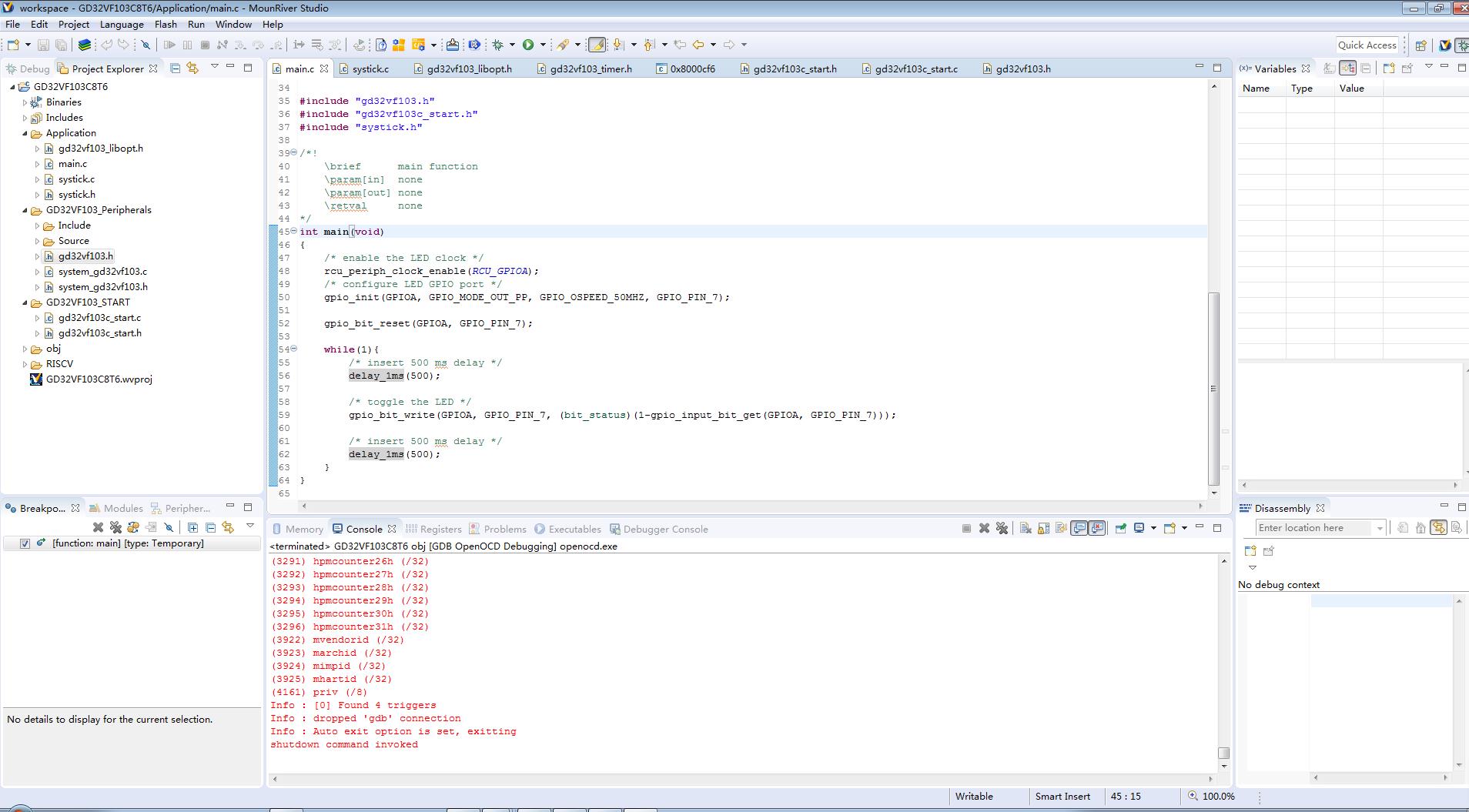Click the Save All toolbar icon
Viewport: 1469px width, 812px height.
tap(61, 45)
